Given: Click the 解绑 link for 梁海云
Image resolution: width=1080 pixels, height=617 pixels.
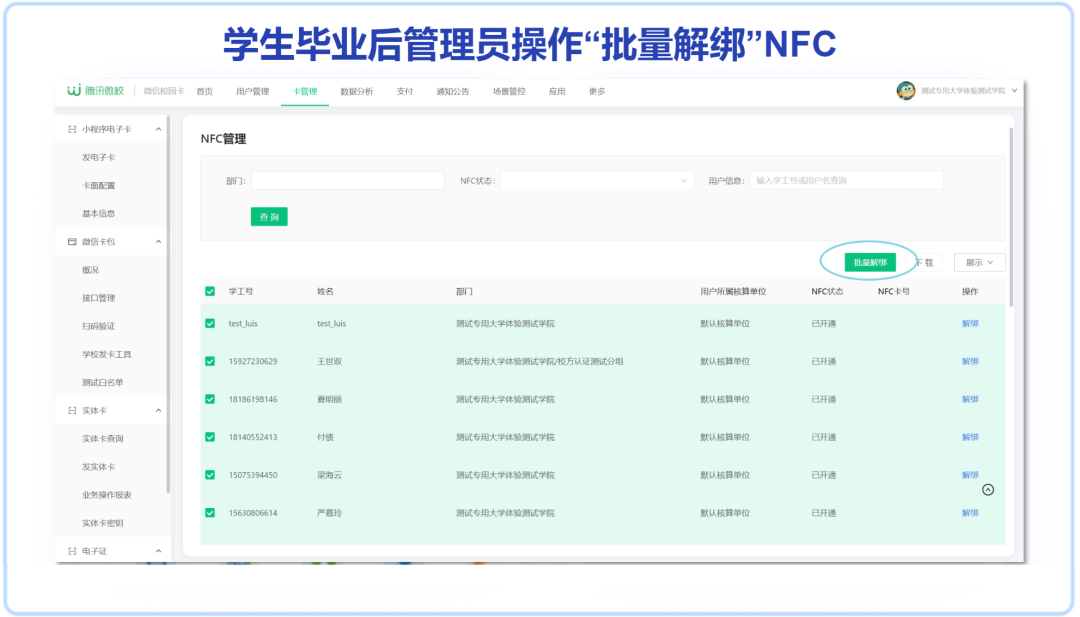Looking at the screenshot, I should (969, 475).
